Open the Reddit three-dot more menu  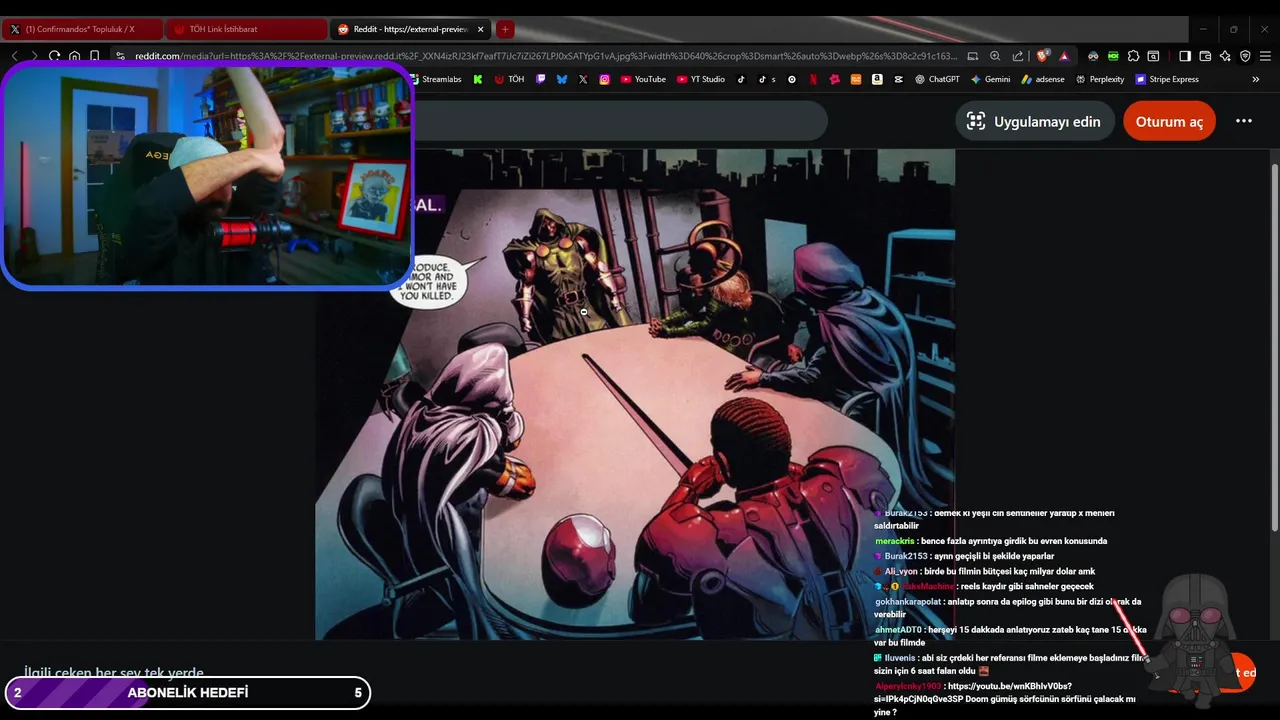[x=1244, y=121]
